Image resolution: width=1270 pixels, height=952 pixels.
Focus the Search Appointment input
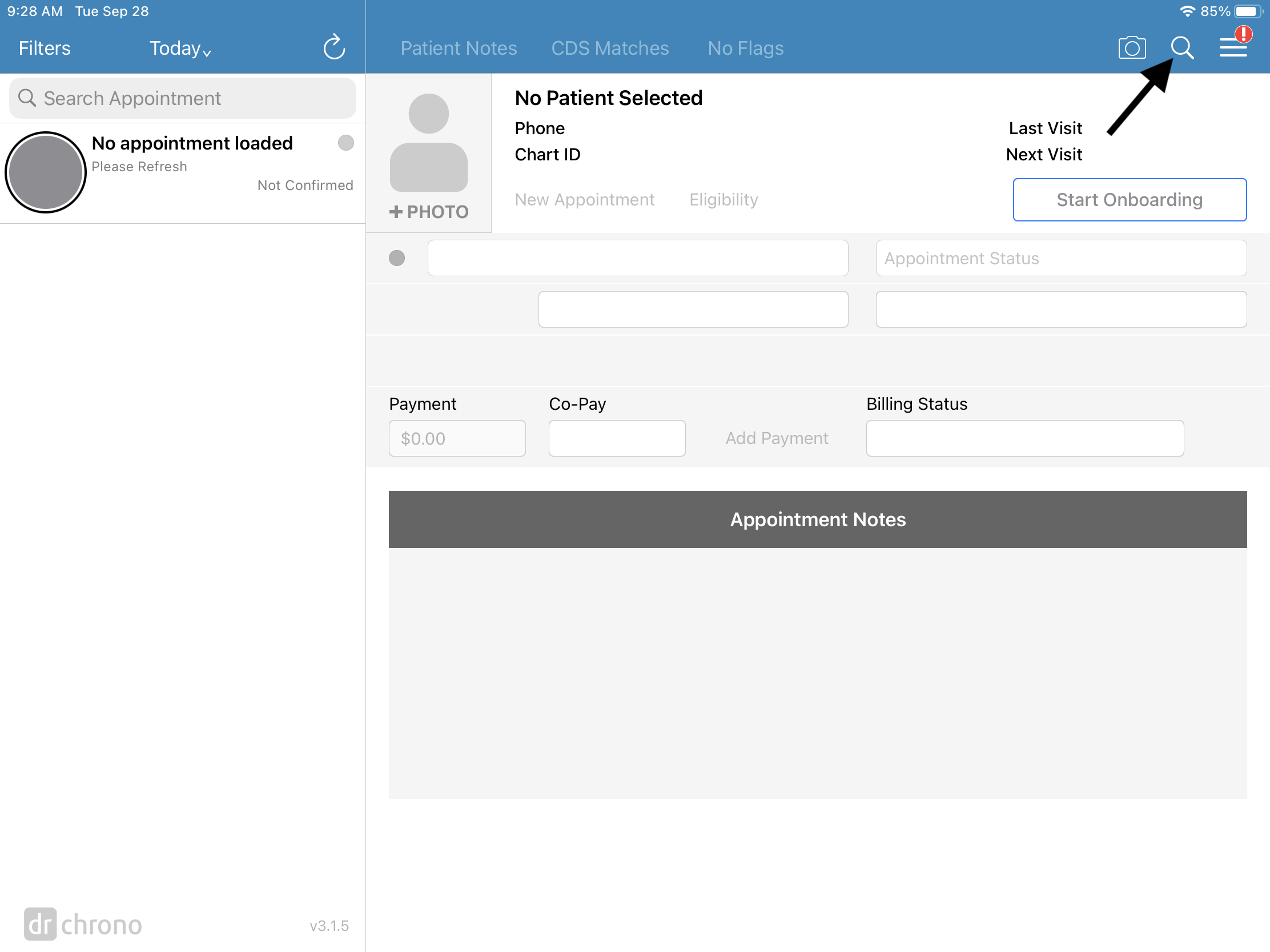[x=183, y=98]
